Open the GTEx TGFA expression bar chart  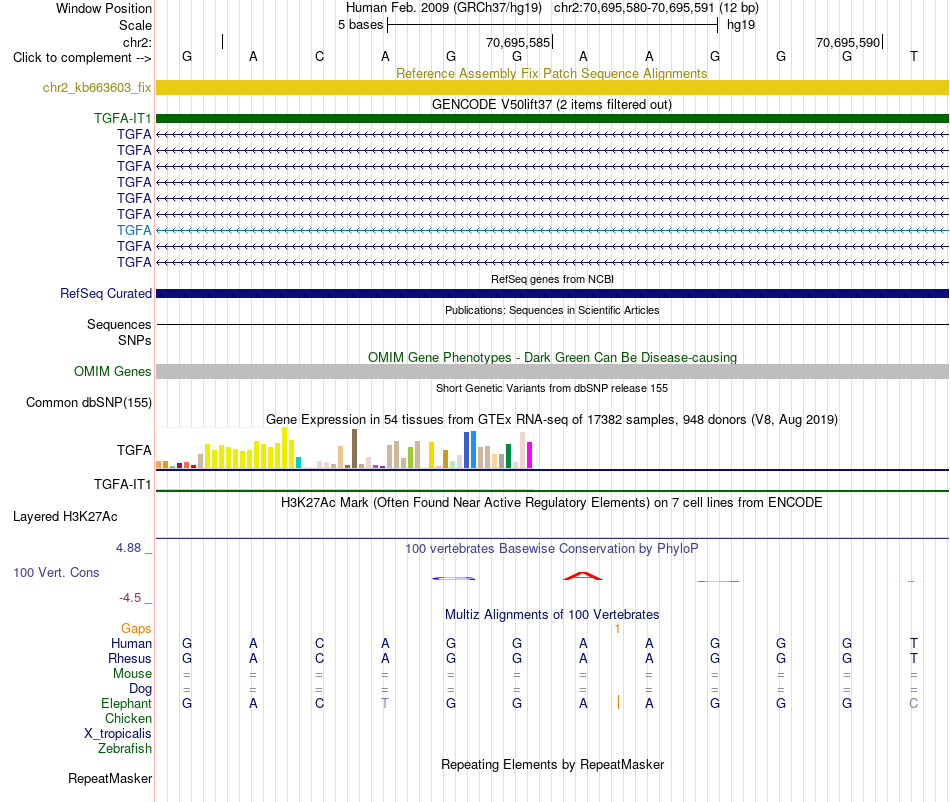click(x=344, y=448)
